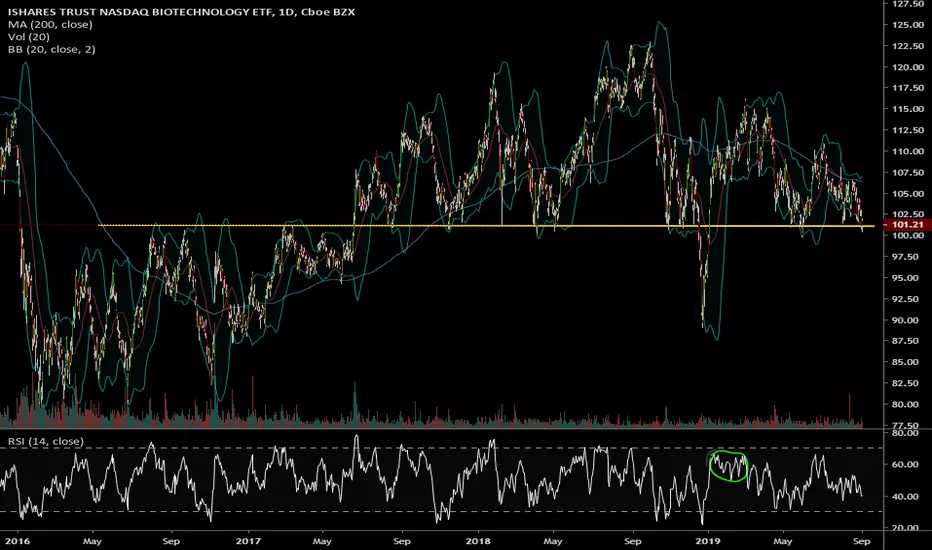Click the Sep label preceding 2017
This screenshot has width=932, height=550.
pos(171,541)
